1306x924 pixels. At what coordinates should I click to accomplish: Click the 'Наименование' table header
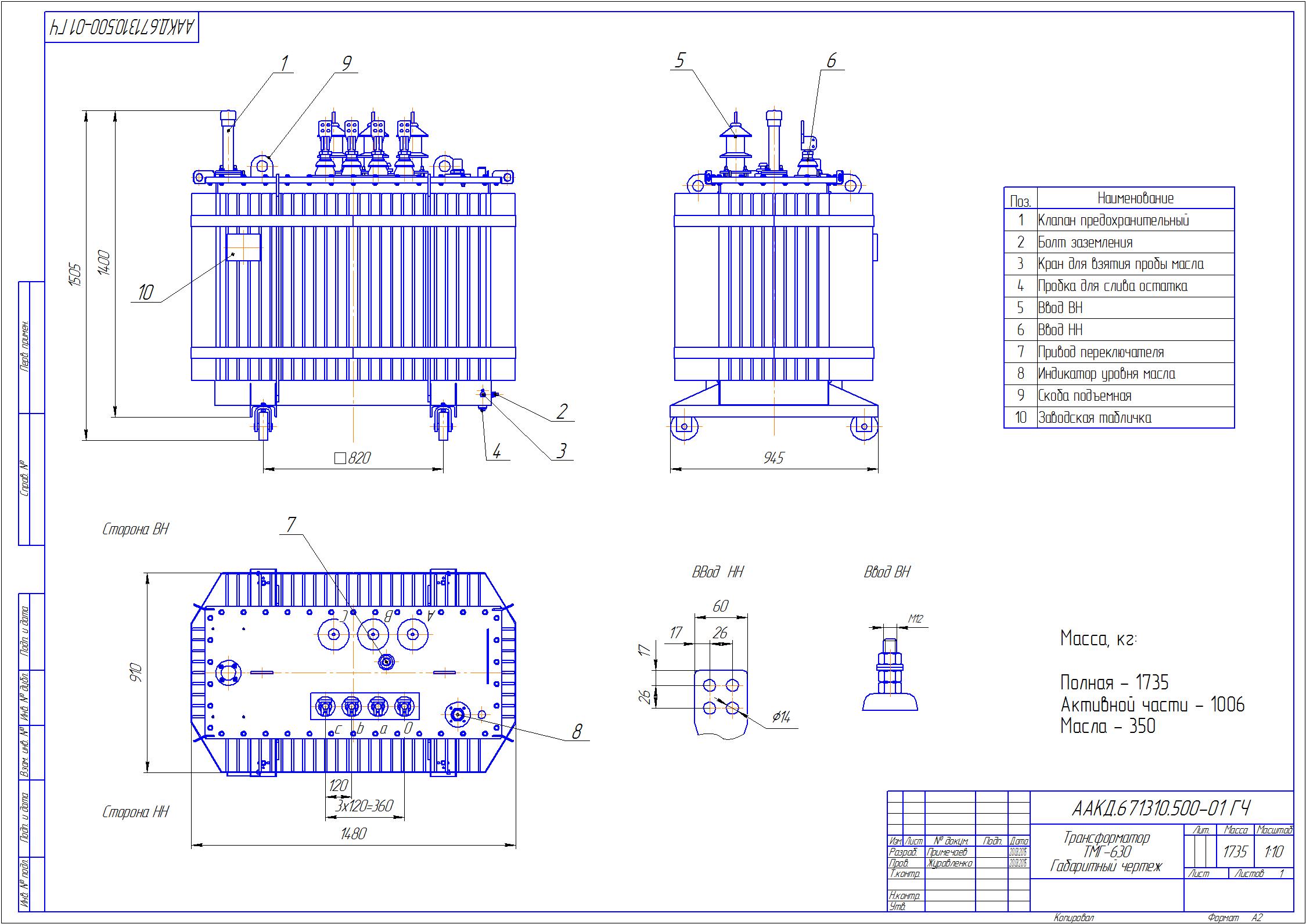coord(1135,199)
